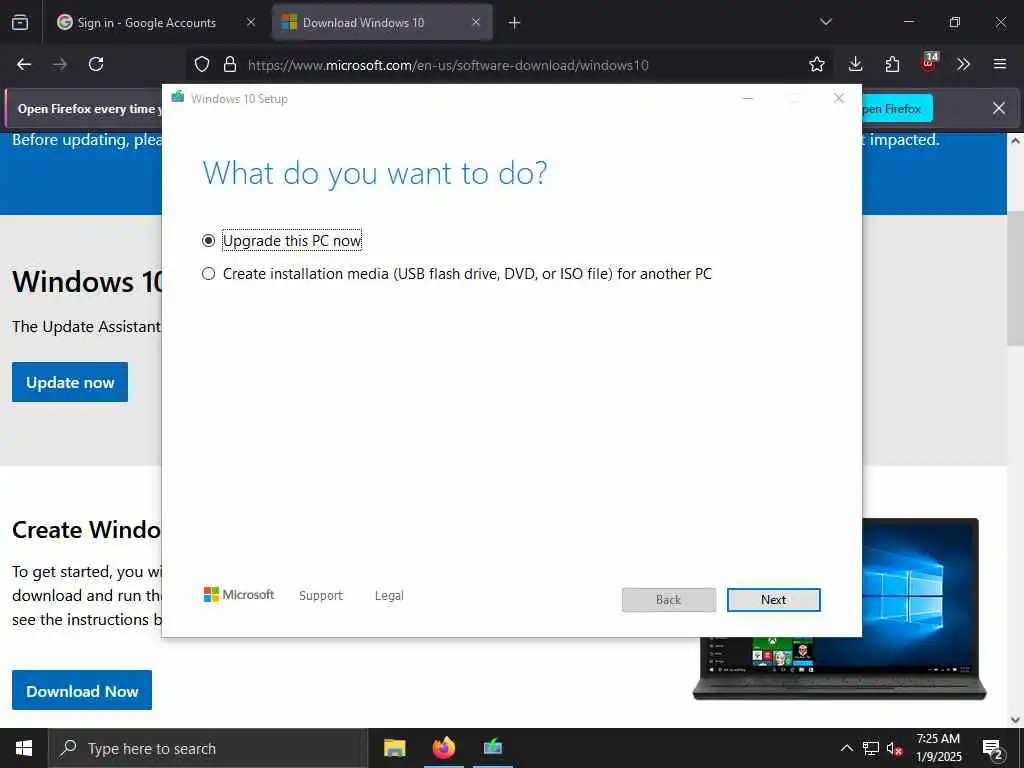The height and width of the screenshot is (768, 1024).
Task: Open the Support link in Setup
Action: coord(321,596)
